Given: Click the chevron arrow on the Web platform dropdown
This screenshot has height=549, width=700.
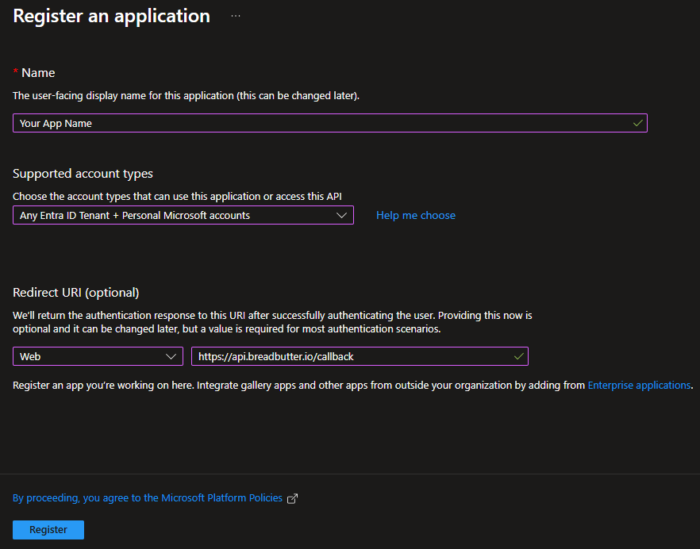Looking at the screenshot, I should coord(172,356).
